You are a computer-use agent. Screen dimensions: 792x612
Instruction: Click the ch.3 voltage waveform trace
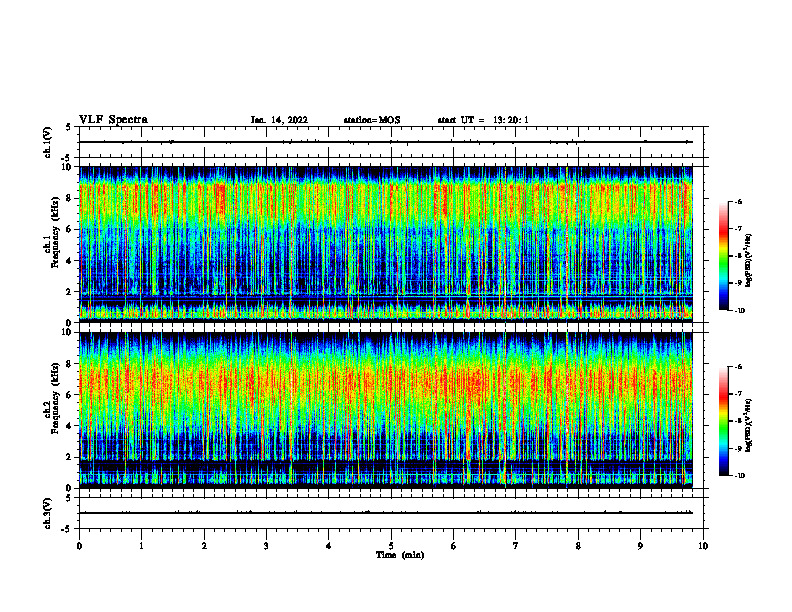pyautogui.click(x=386, y=513)
